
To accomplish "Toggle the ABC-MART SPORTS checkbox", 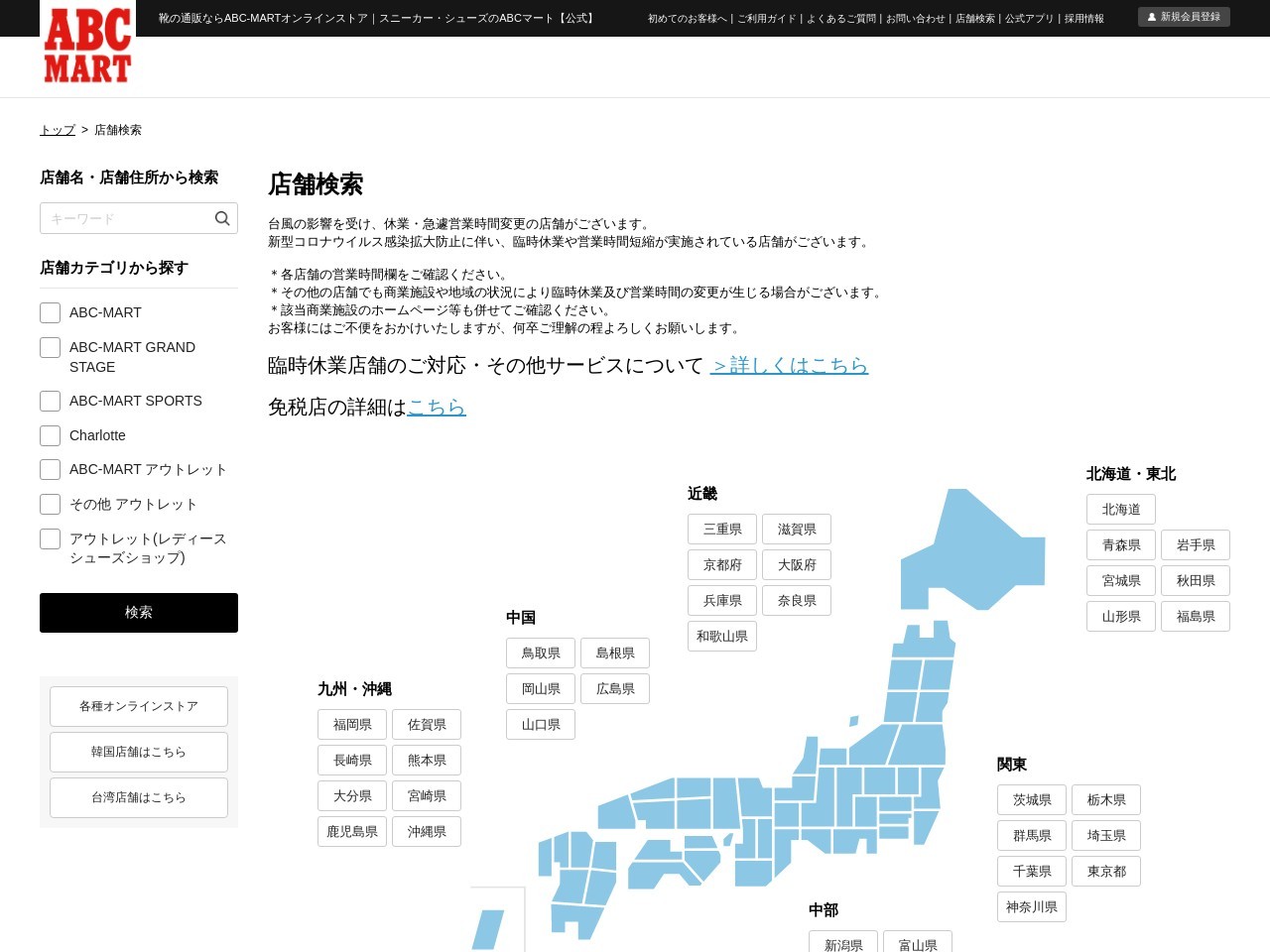I will pyautogui.click(x=51, y=401).
